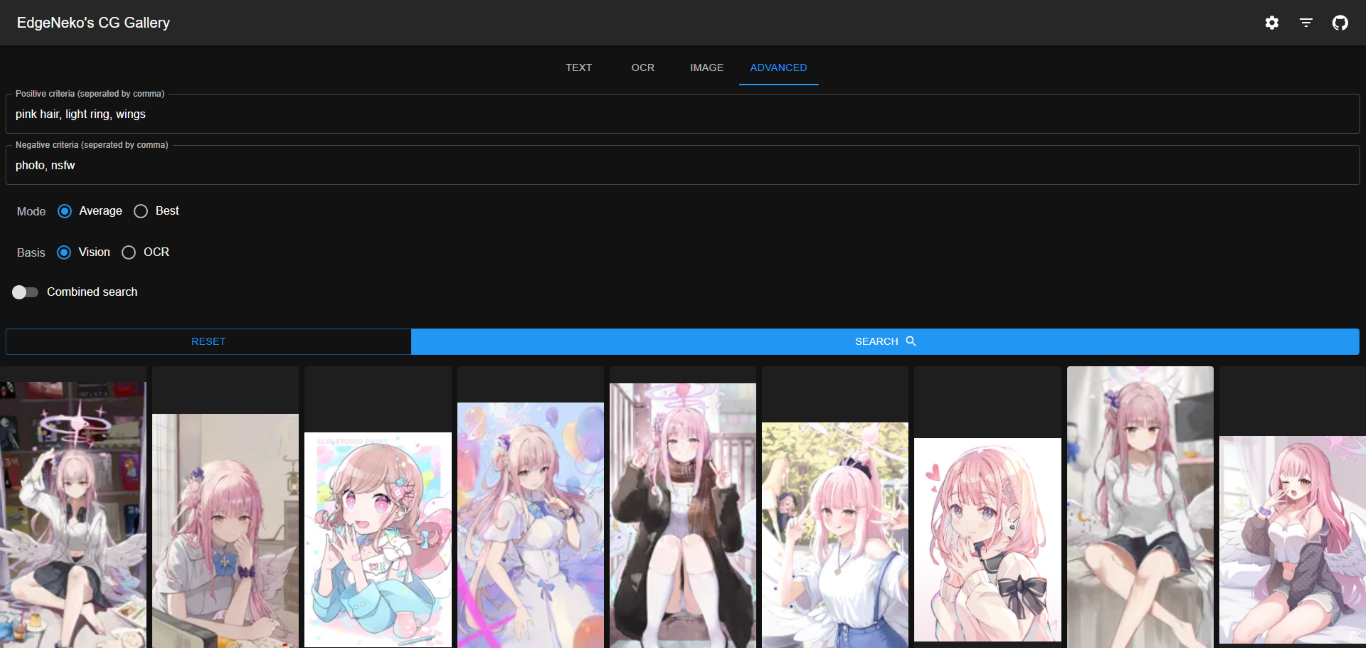Choose Vision as search basis
The height and width of the screenshot is (648, 1366).
(65, 252)
